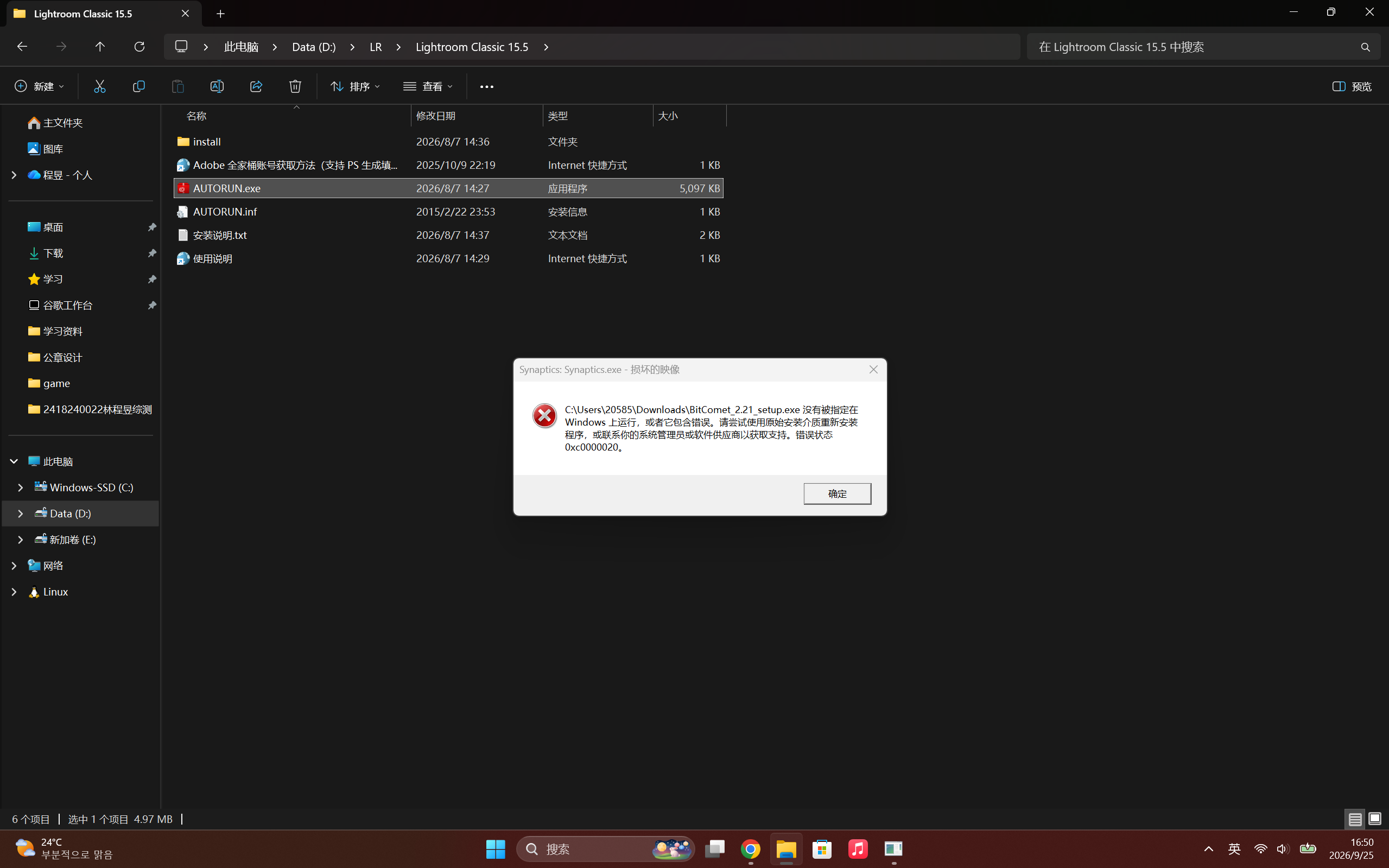This screenshot has height=868, width=1389.
Task: Toggle the 预览 preview pane
Action: point(1352,86)
